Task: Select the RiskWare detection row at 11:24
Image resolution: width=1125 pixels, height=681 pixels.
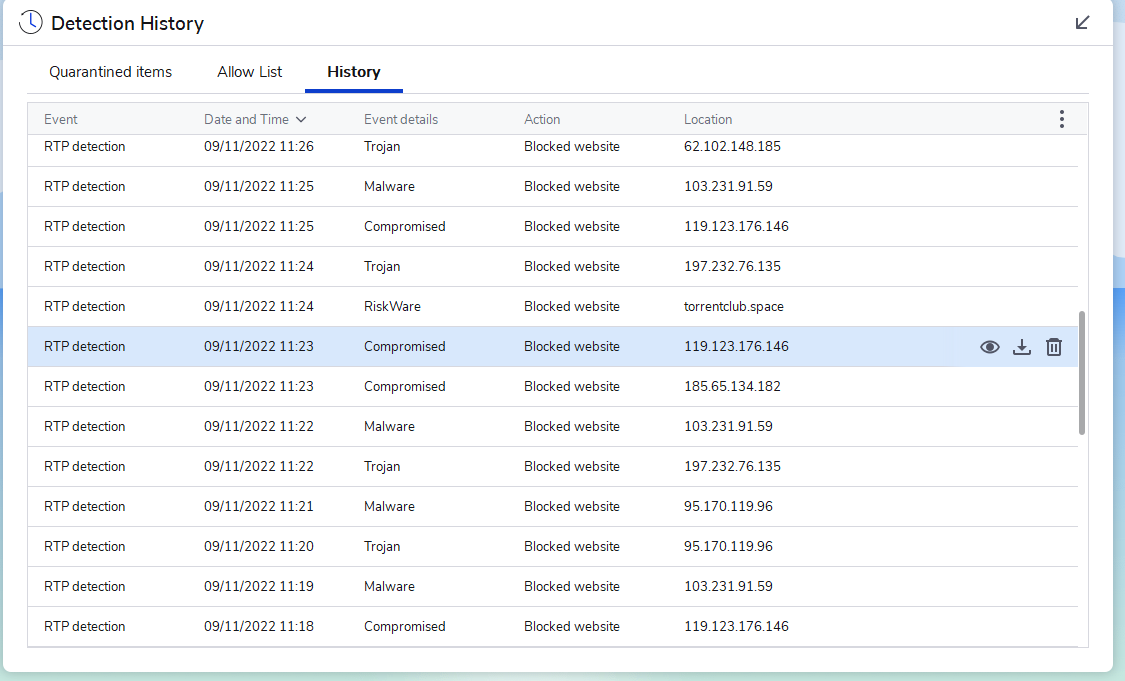Action: [x=400, y=306]
